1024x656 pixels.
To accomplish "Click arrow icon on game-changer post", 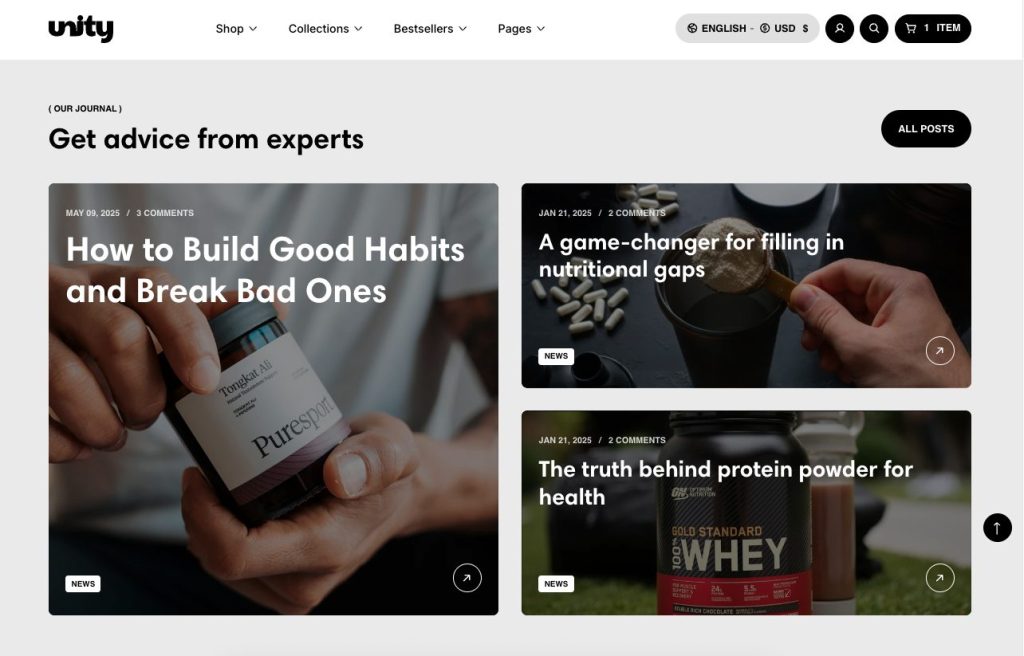I will 940,351.
